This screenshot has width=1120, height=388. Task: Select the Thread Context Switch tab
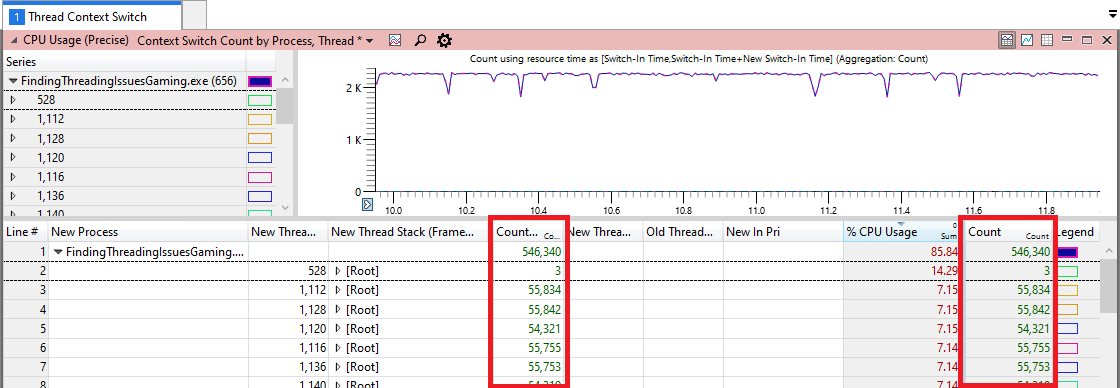(91, 16)
